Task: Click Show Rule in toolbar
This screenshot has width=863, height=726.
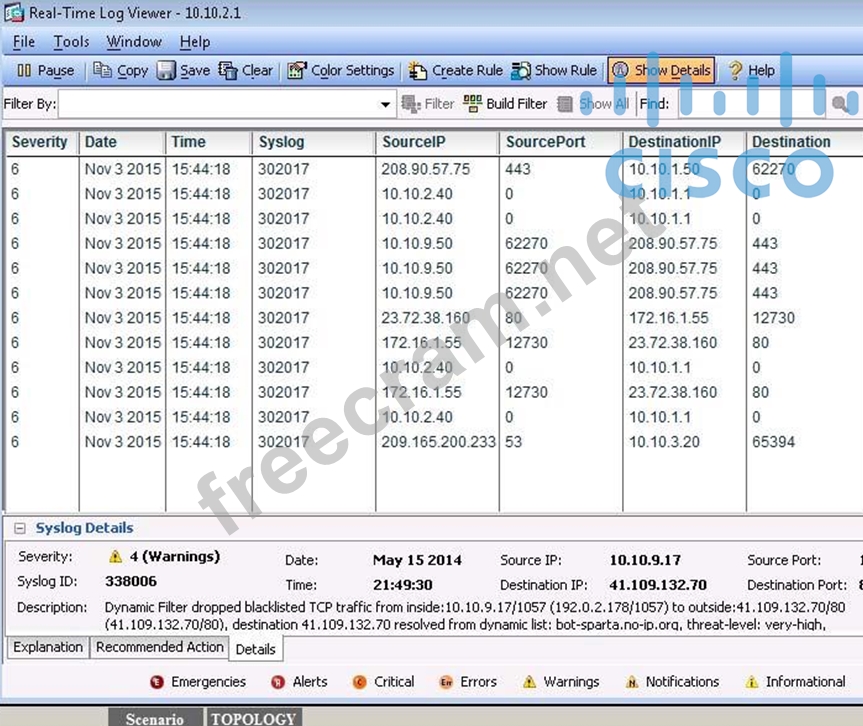Action: [554, 71]
